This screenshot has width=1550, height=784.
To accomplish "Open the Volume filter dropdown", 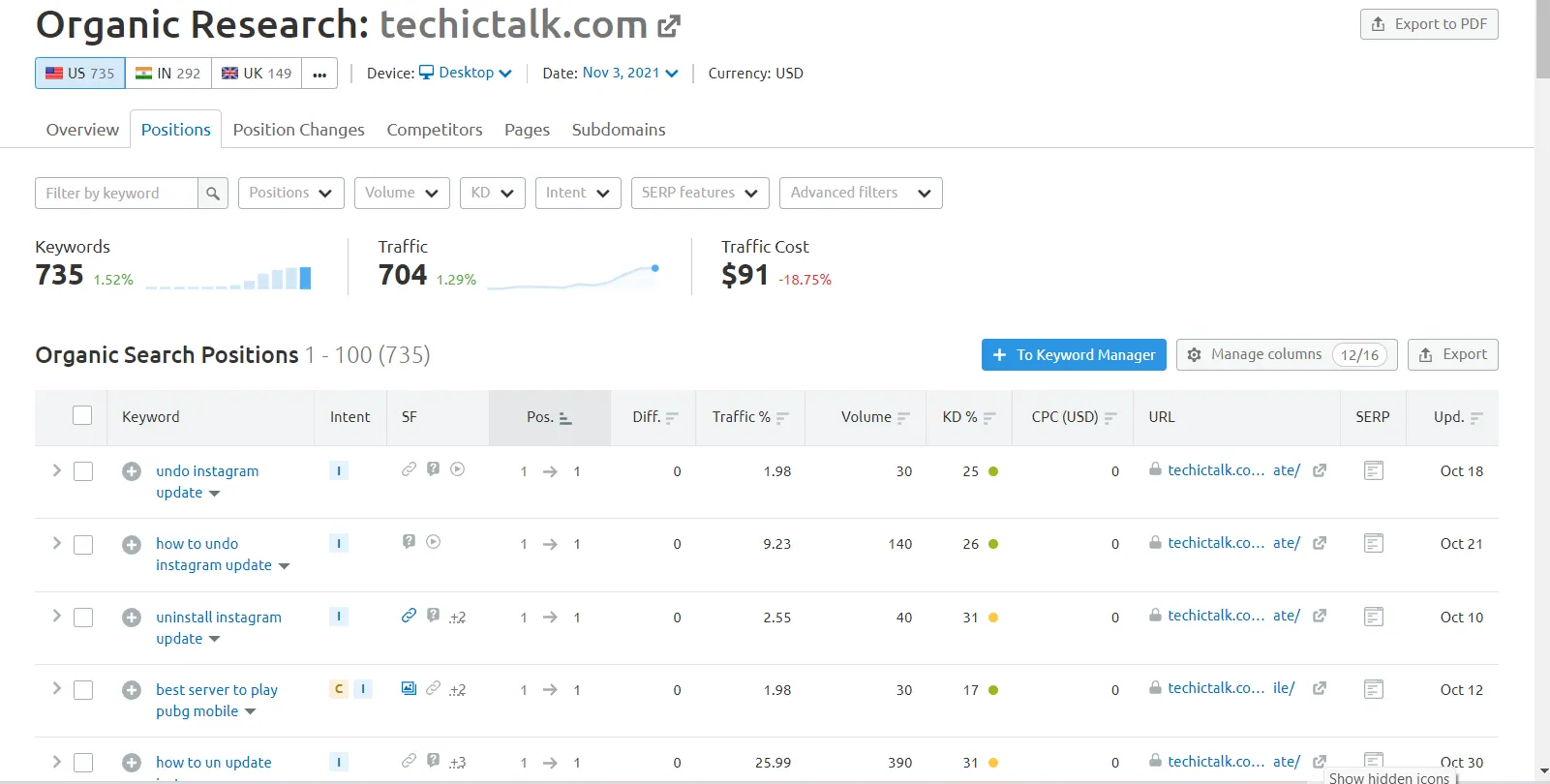I will (x=402, y=193).
